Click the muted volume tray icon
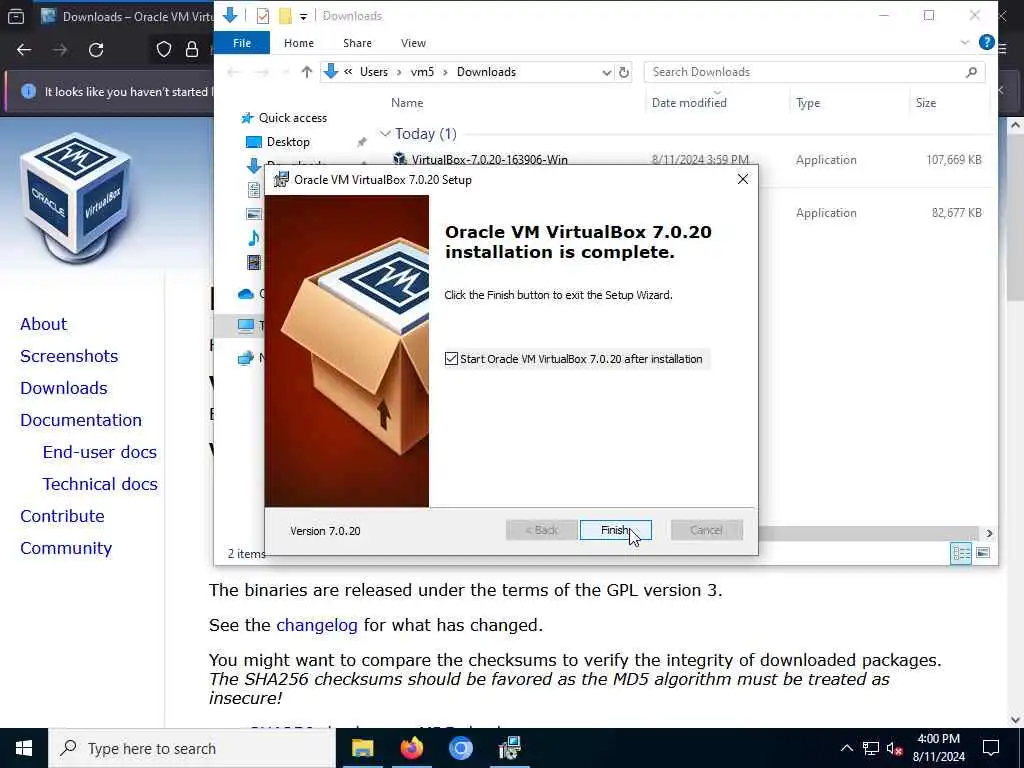 tap(894, 748)
